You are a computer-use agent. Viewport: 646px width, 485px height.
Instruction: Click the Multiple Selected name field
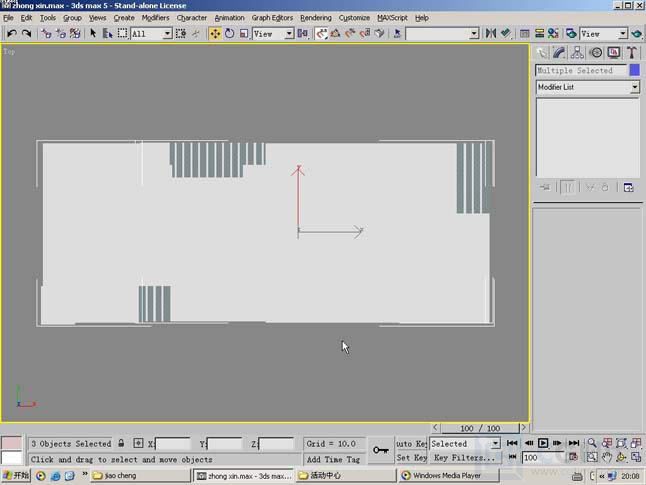581,70
